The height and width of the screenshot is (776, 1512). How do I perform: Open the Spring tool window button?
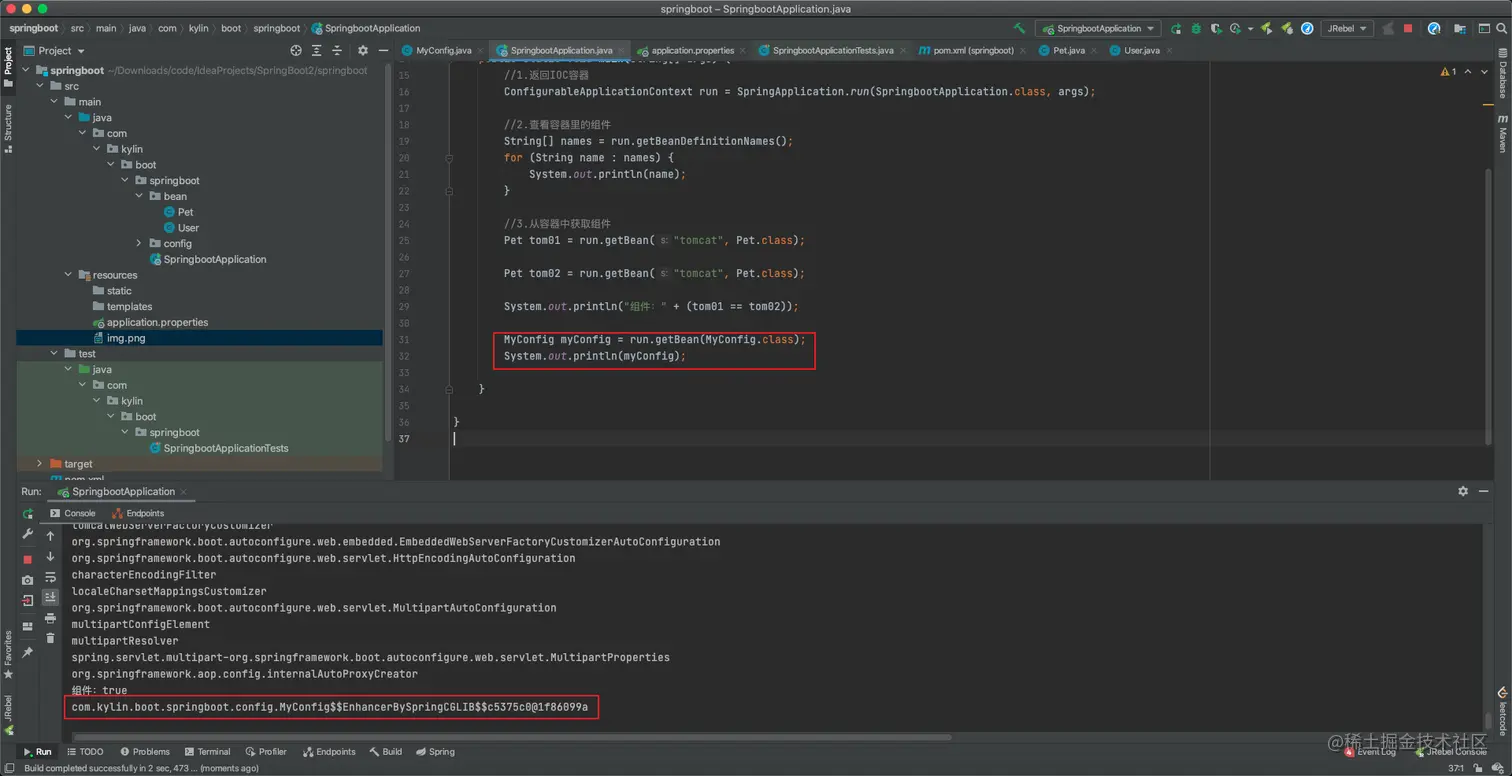point(435,752)
